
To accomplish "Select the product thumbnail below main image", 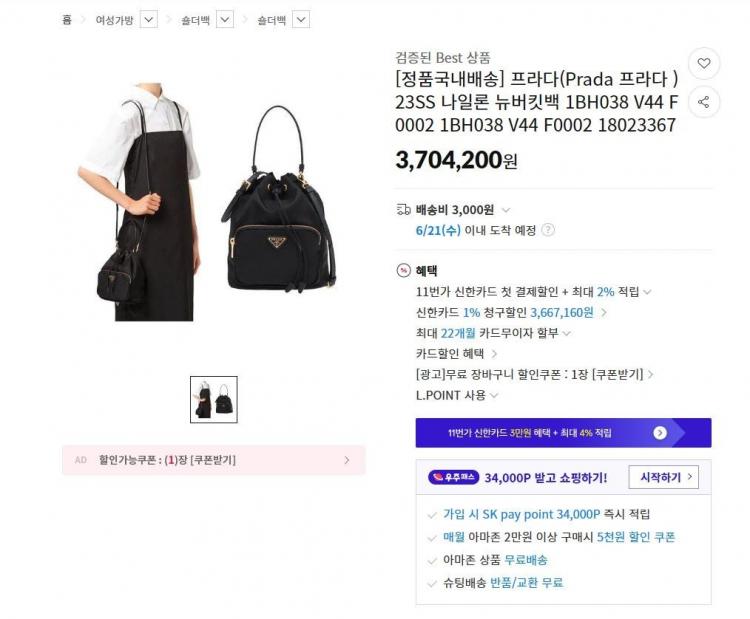I will point(214,399).
